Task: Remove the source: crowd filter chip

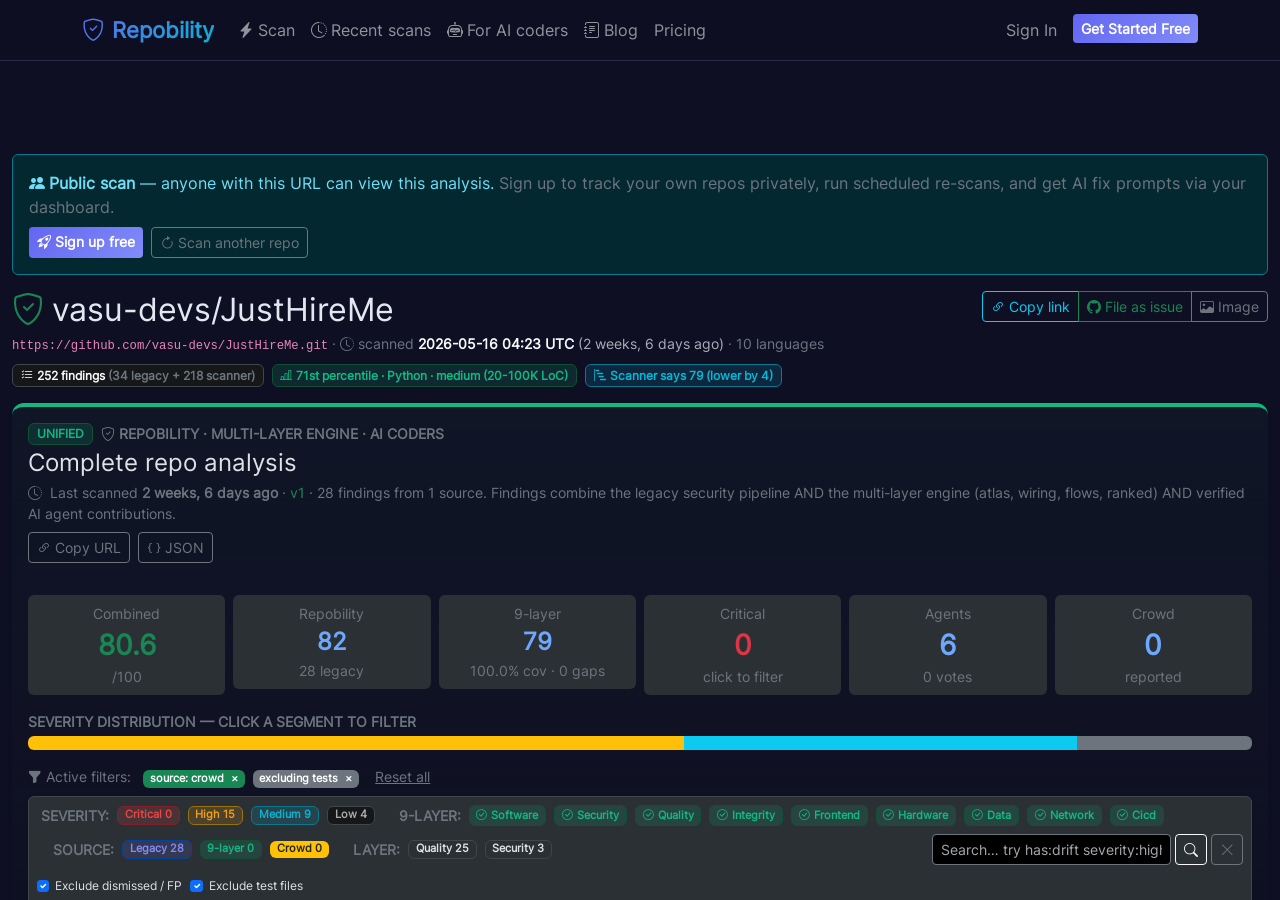Action: [234, 779]
